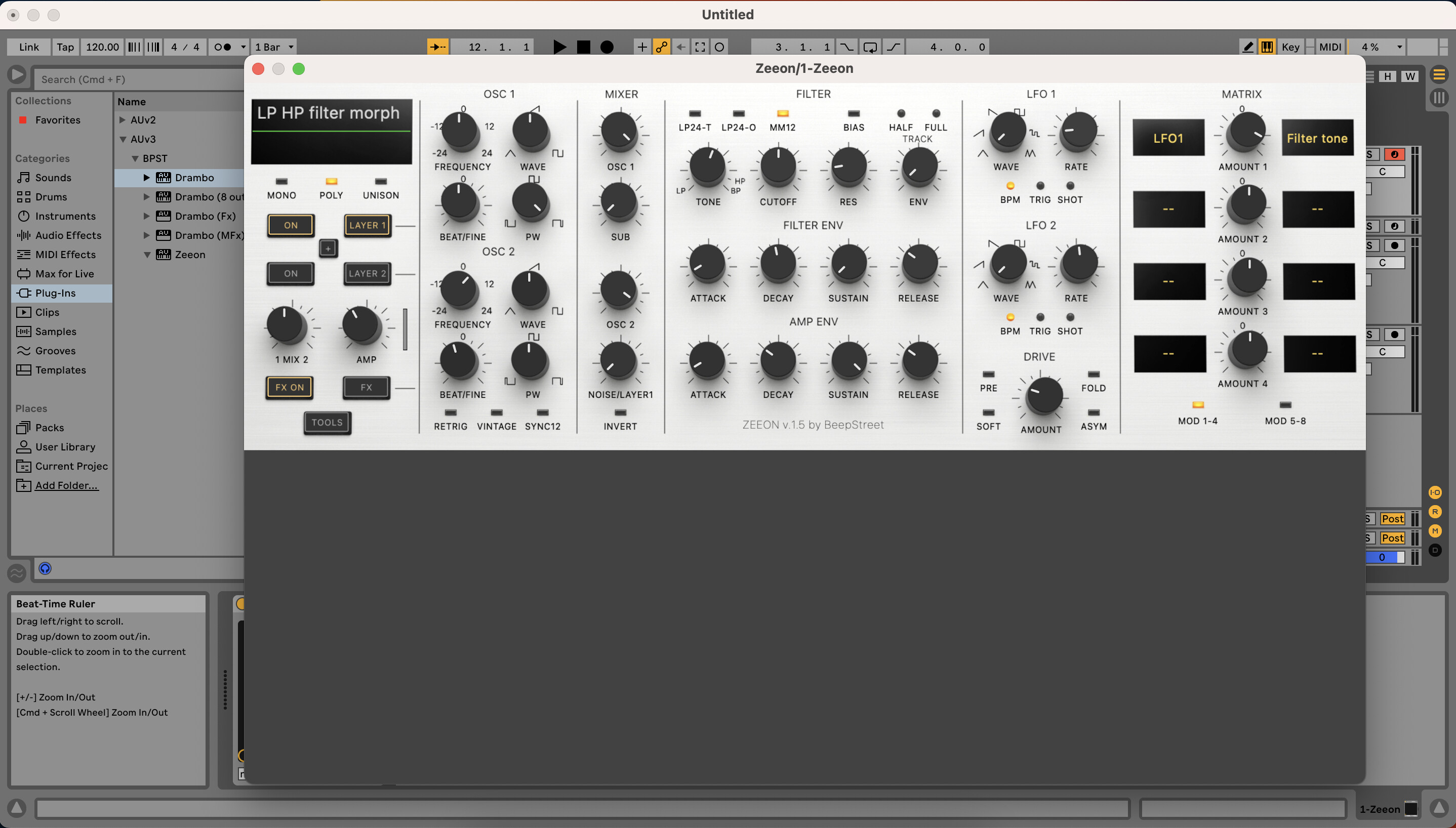
Task: Toggle the mixer INVERT switch
Action: (621, 413)
